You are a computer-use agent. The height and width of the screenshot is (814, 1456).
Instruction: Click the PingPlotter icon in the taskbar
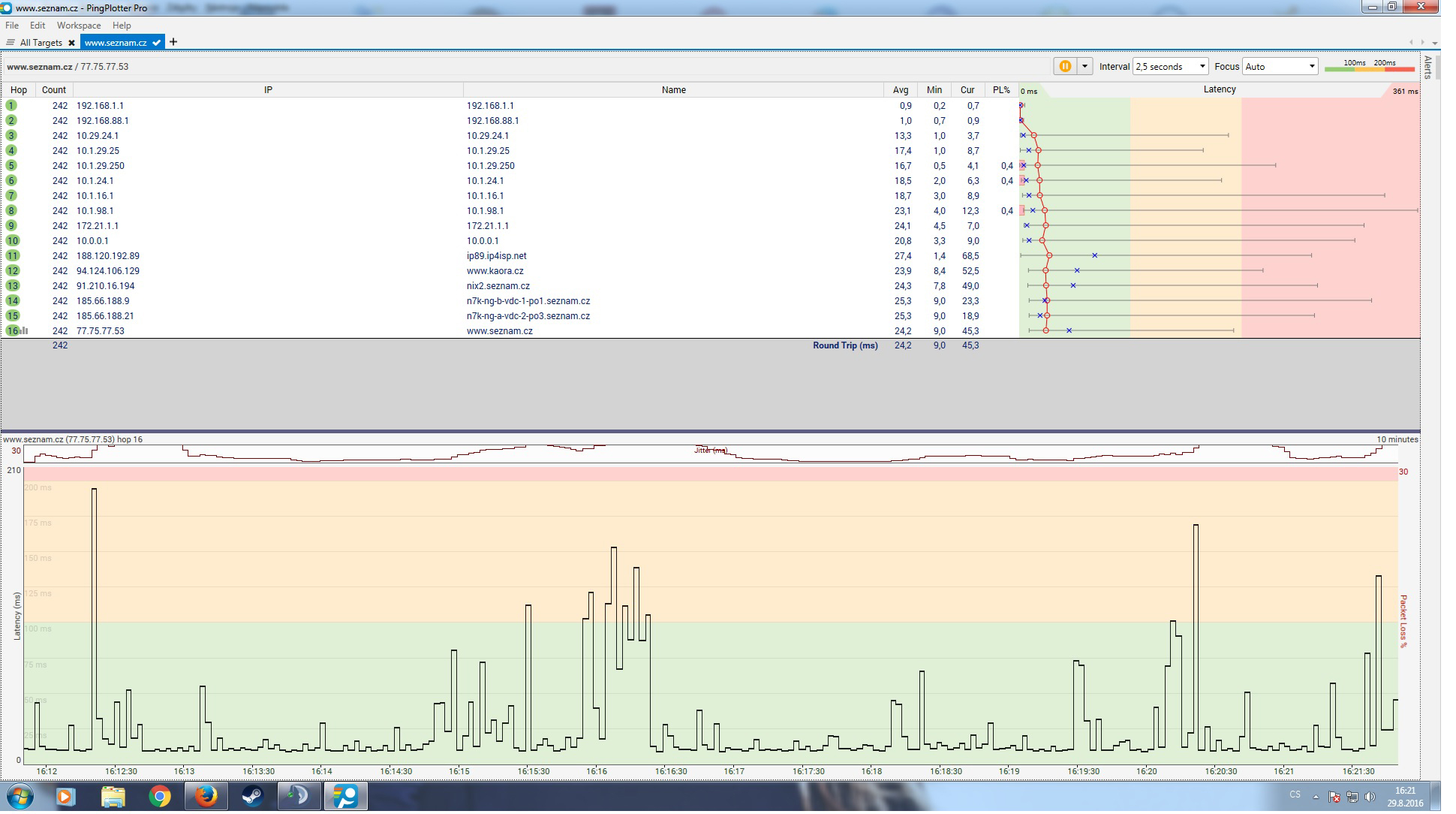(345, 796)
